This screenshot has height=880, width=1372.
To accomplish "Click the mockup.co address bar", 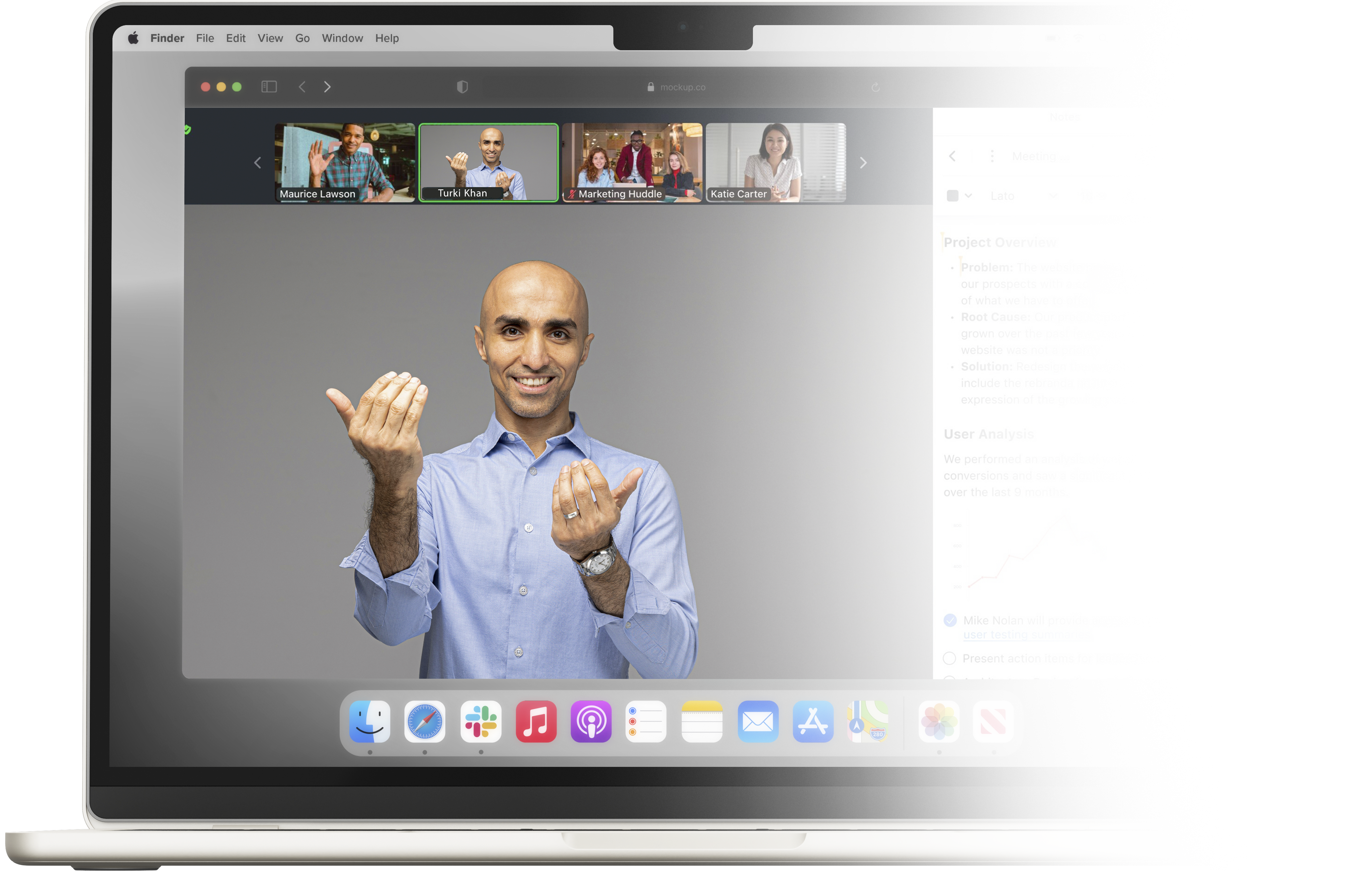I will pos(677,87).
